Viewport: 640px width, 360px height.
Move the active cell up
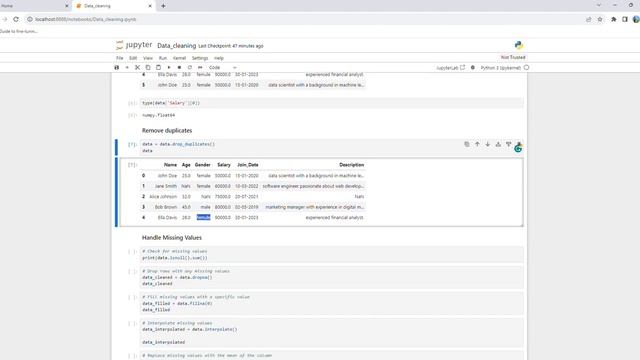[477, 144]
